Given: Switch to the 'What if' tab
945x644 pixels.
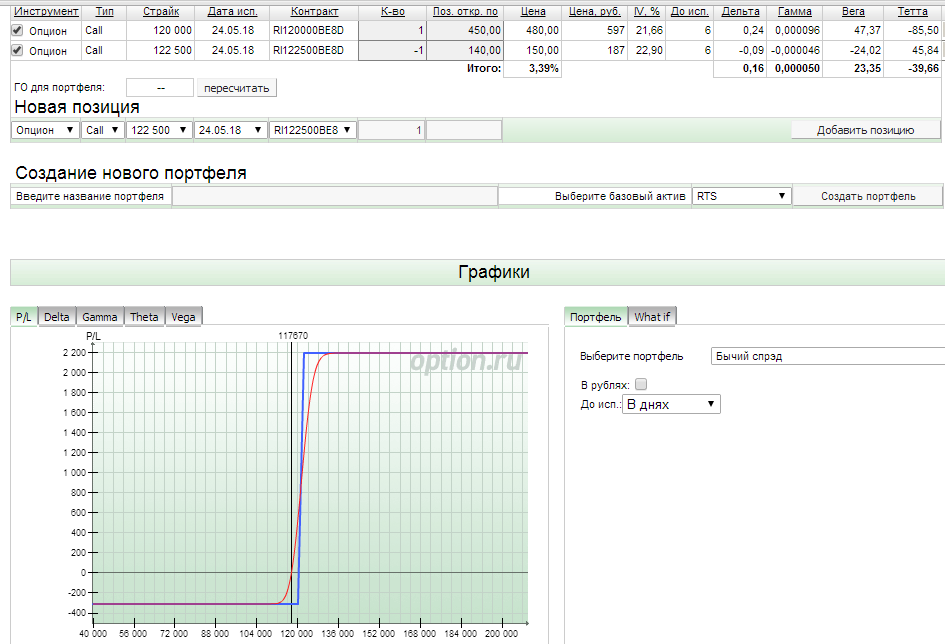Looking at the screenshot, I should (x=652, y=317).
